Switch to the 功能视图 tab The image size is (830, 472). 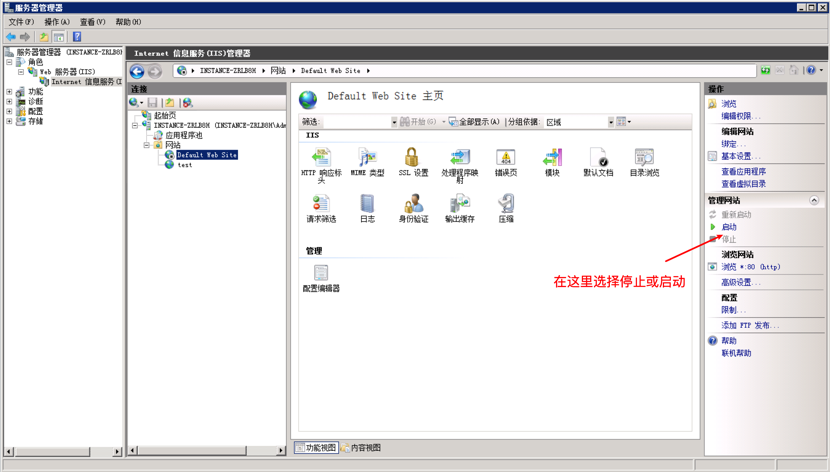(316, 448)
